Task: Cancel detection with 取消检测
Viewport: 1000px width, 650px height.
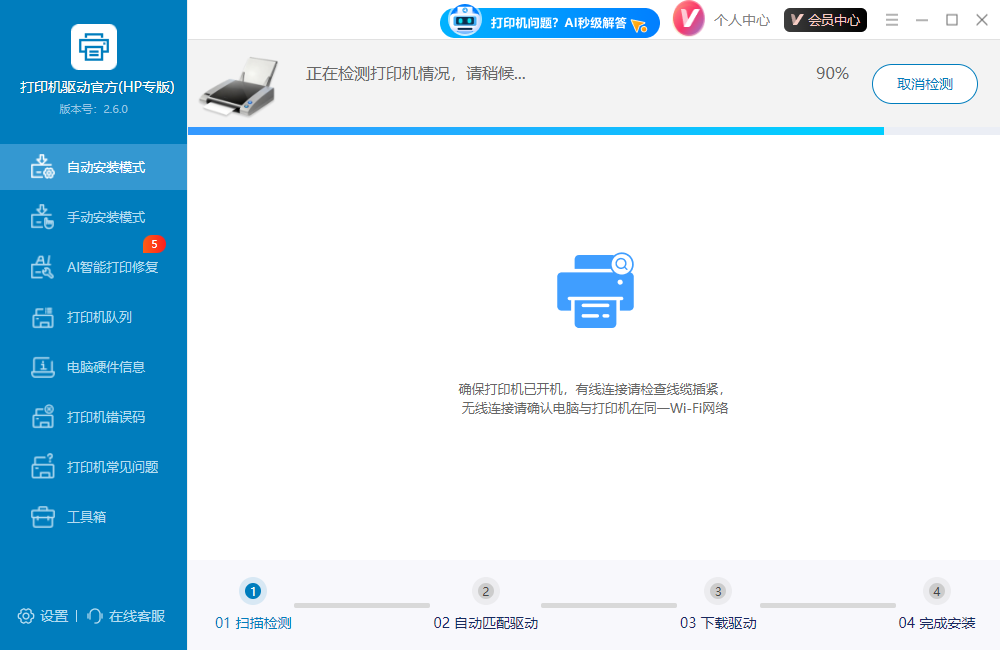Action: coord(924,84)
